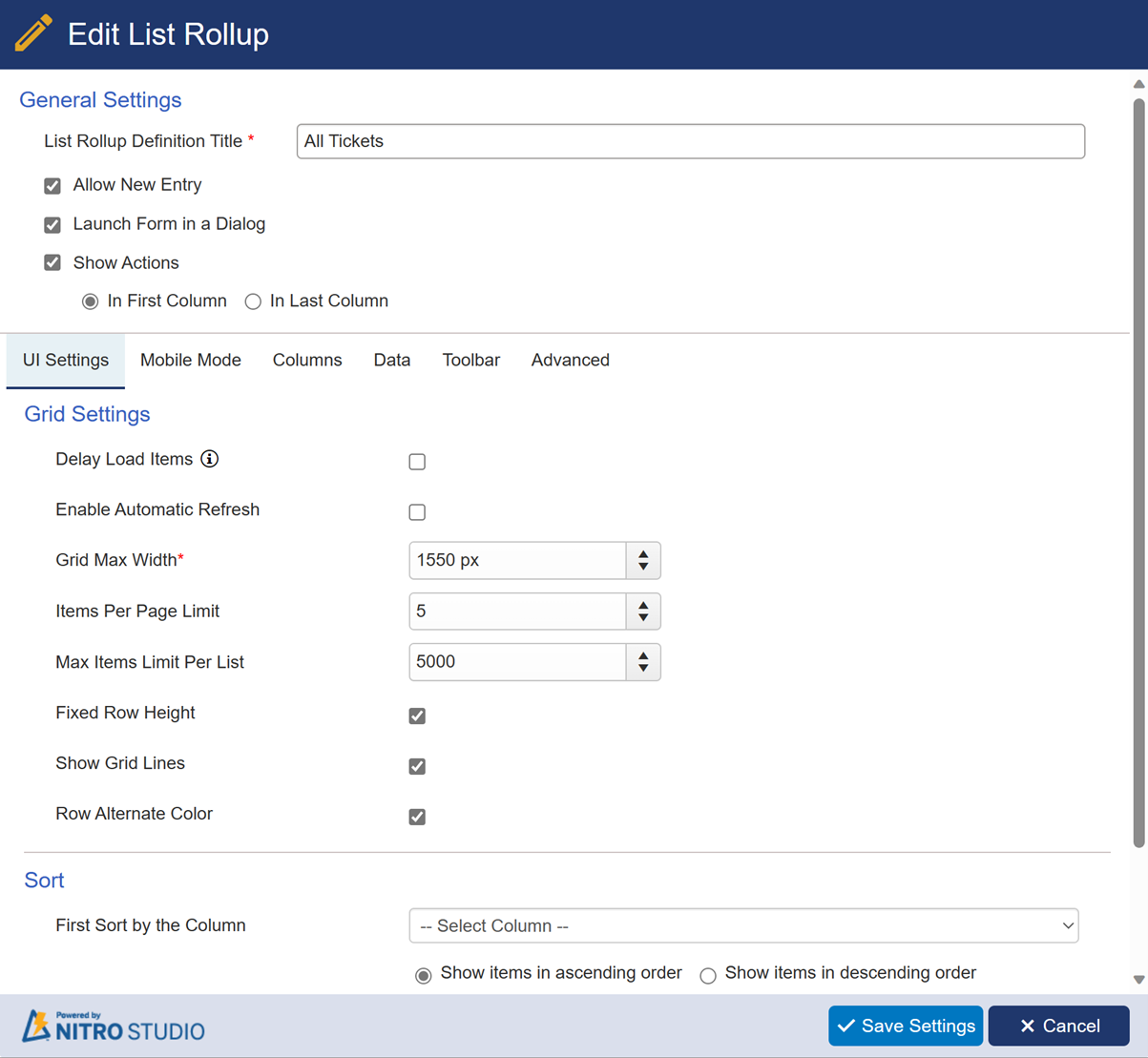Viewport: 1148px width, 1058px height.
Task: Enable Automatic Refresh
Action: [x=417, y=512]
